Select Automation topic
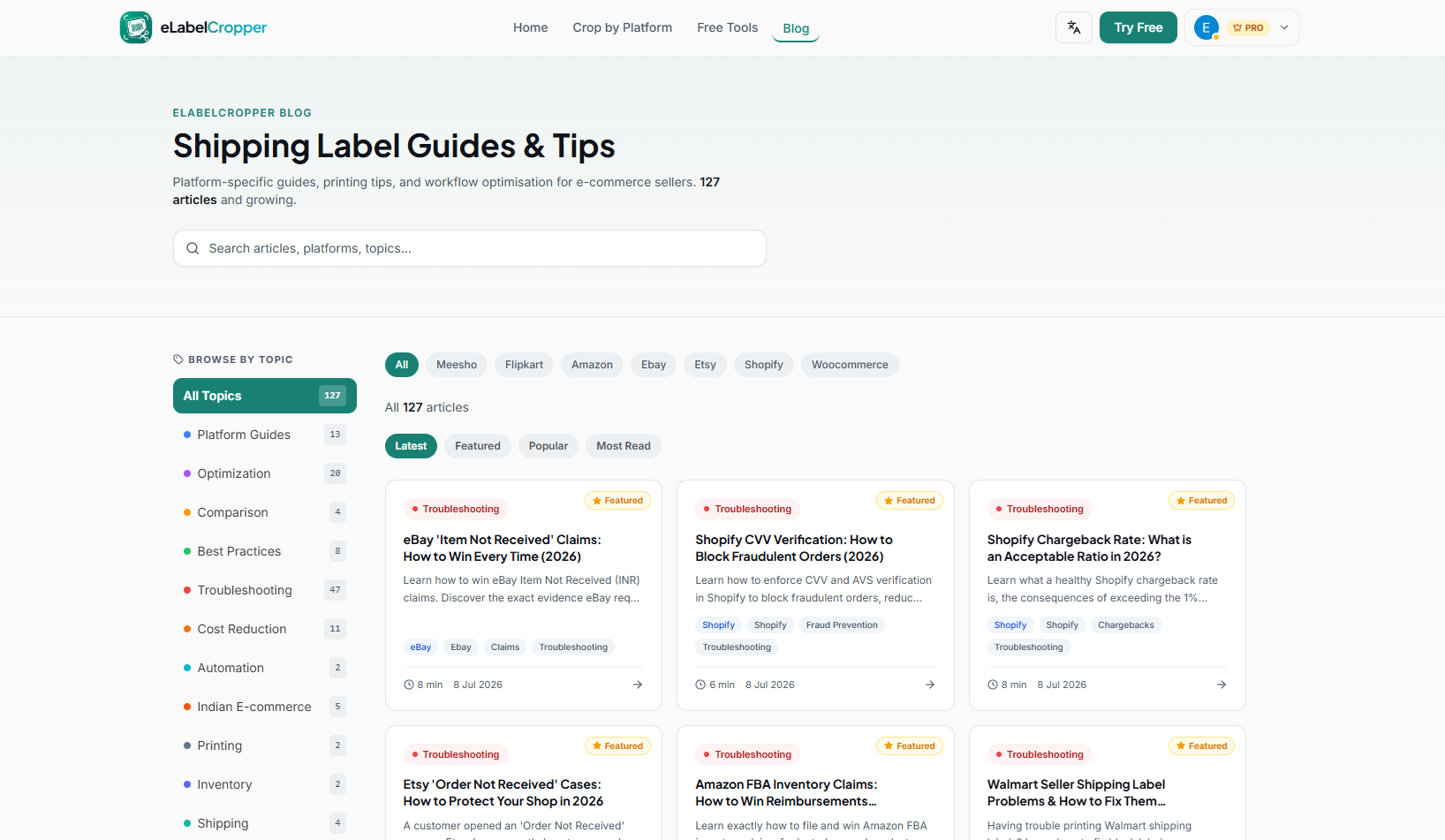The height and width of the screenshot is (840, 1445). pyautogui.click(x=265, y=668)
